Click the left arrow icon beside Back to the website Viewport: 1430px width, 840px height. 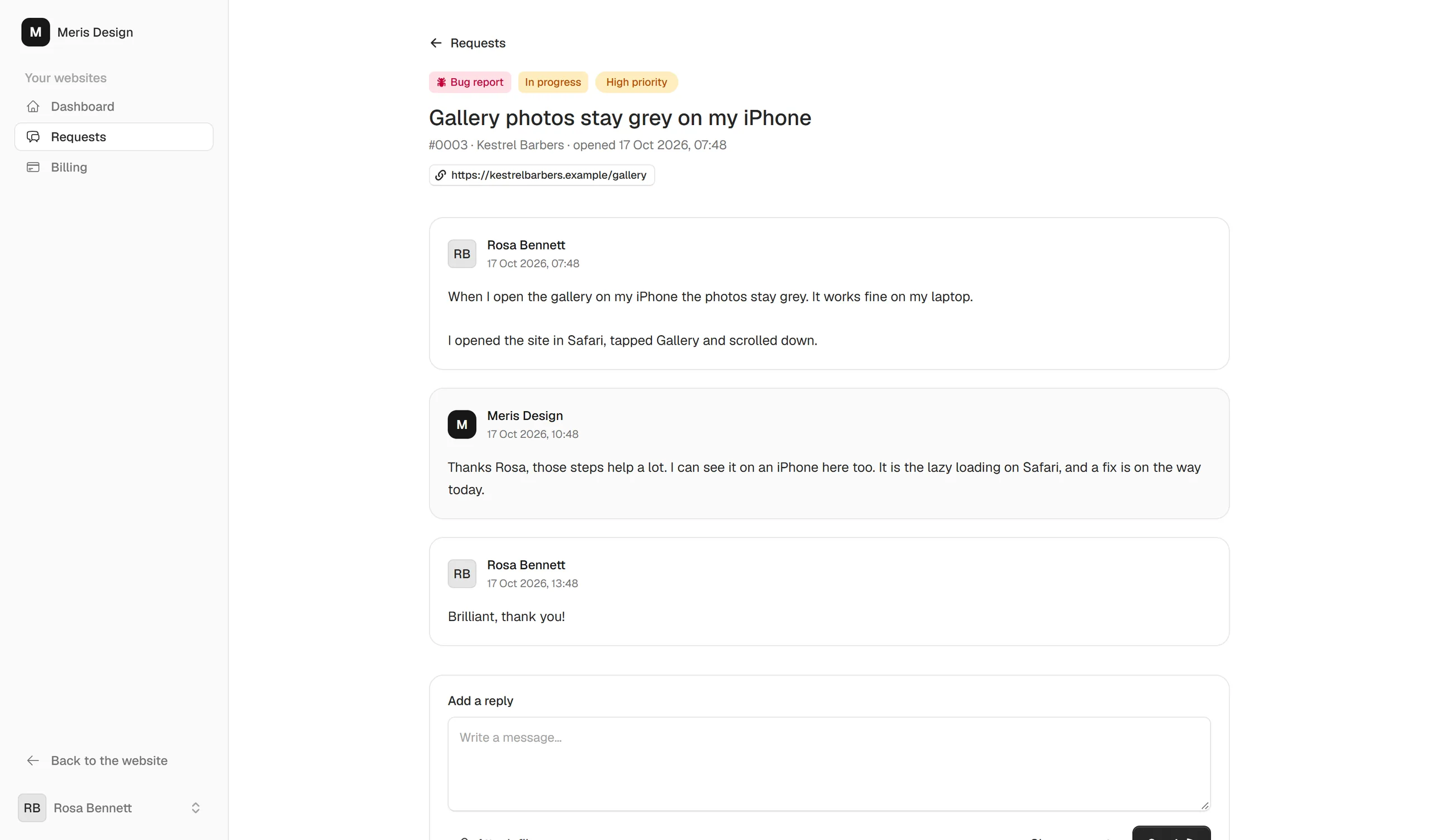pyautogui.click(x=33, y=761)
